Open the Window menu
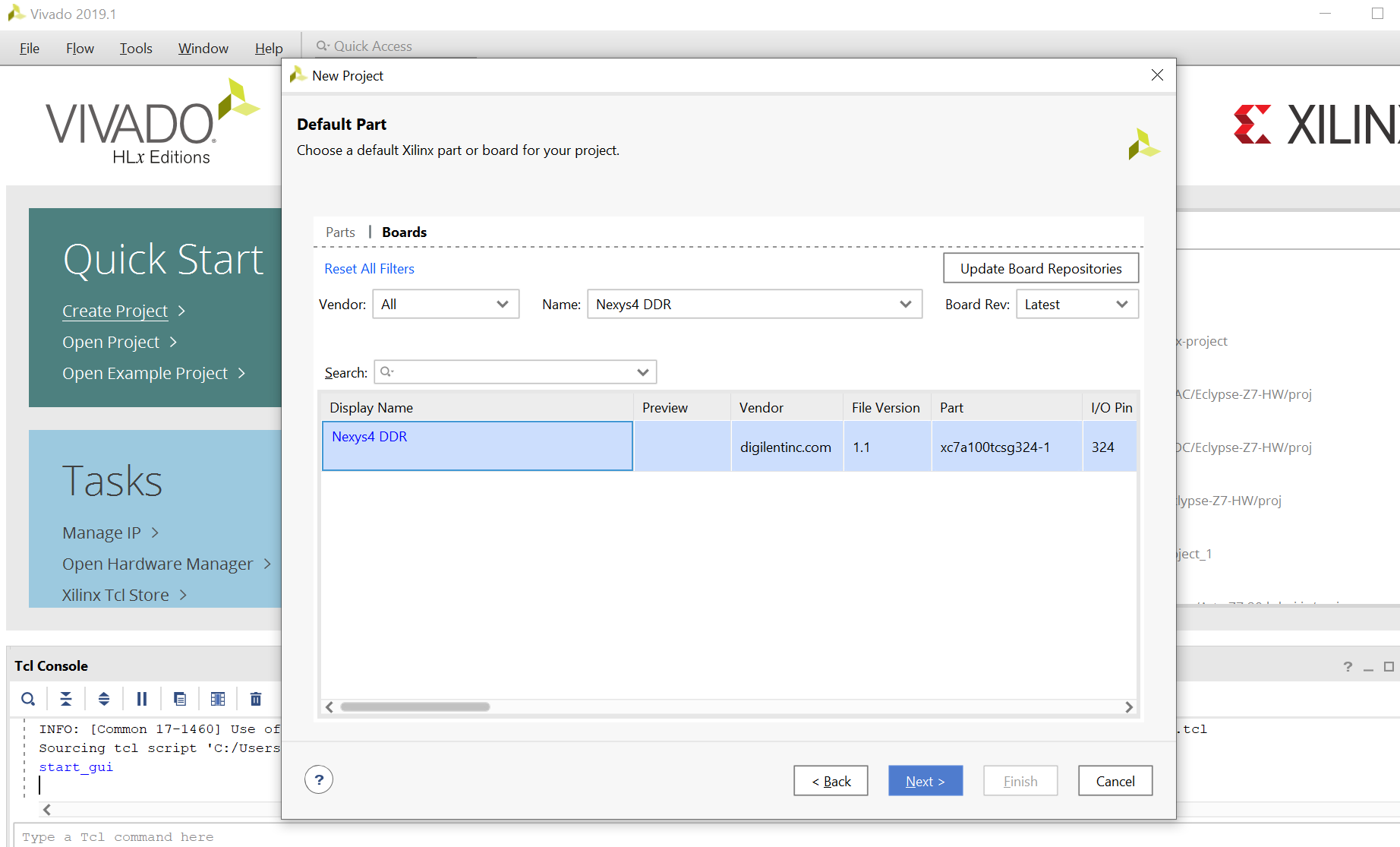This screenshot has width=1400, height=847. coord(203,49)
